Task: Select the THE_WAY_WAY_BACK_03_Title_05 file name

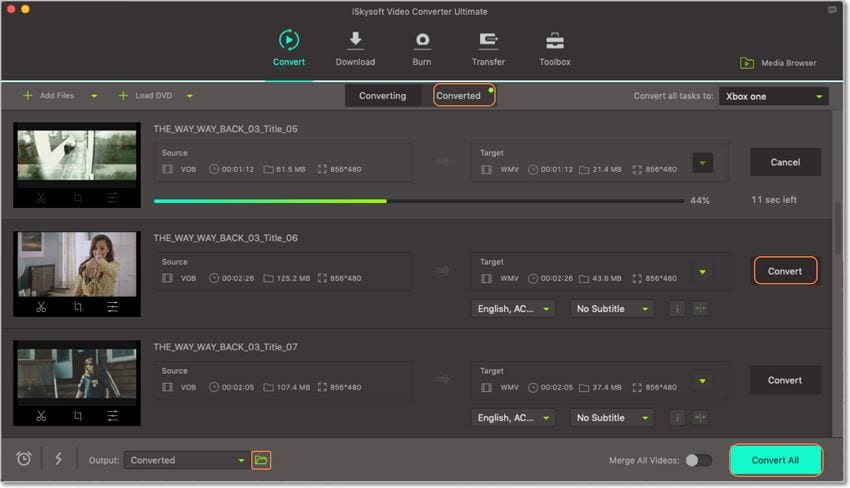Action: 226,129
